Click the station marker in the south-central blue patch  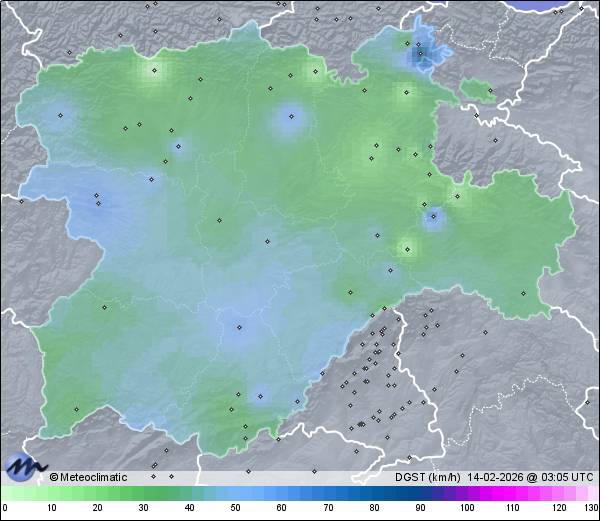(238, 326)
